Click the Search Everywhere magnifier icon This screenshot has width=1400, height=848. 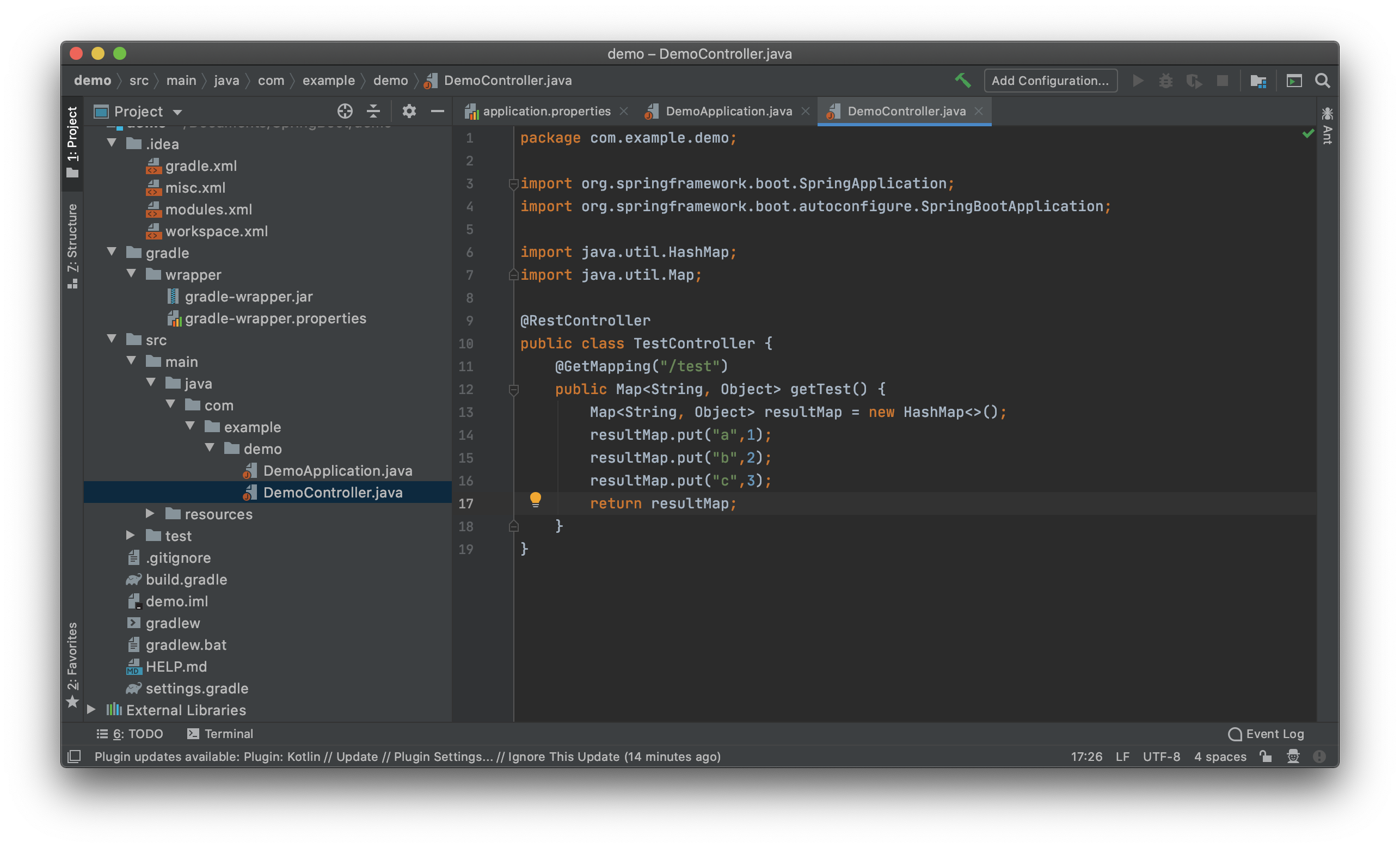(1322, 81)
